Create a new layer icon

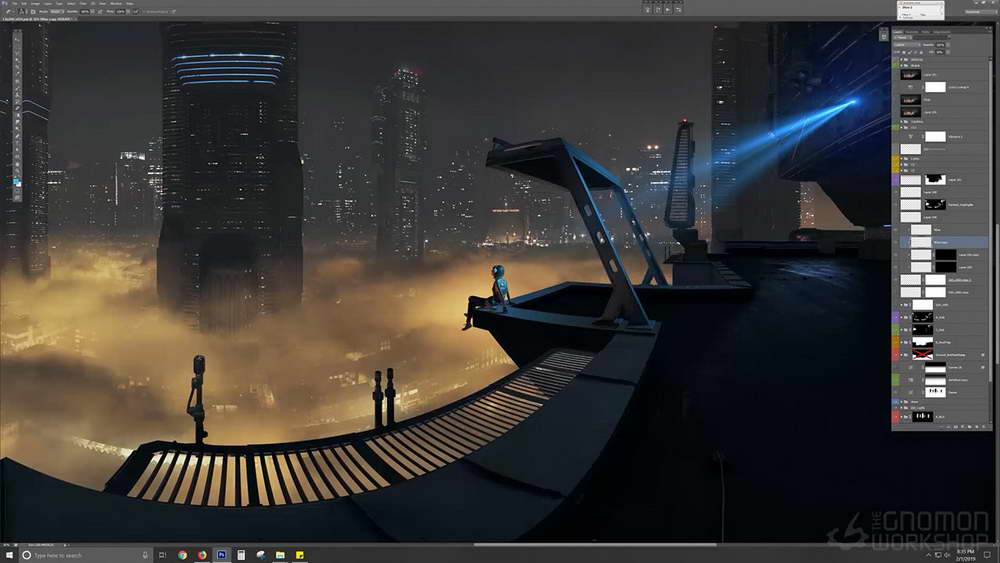(976, 427)
